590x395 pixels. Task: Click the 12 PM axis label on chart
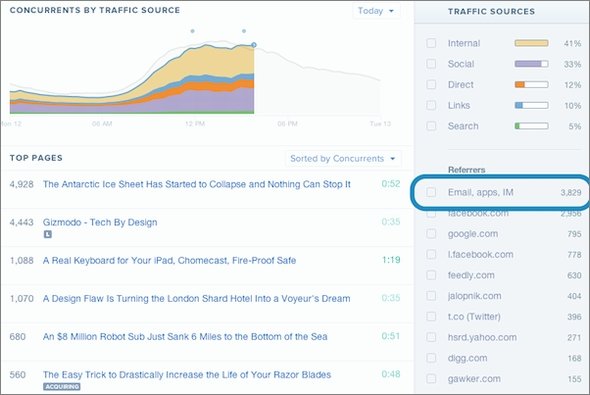point(195,124)
